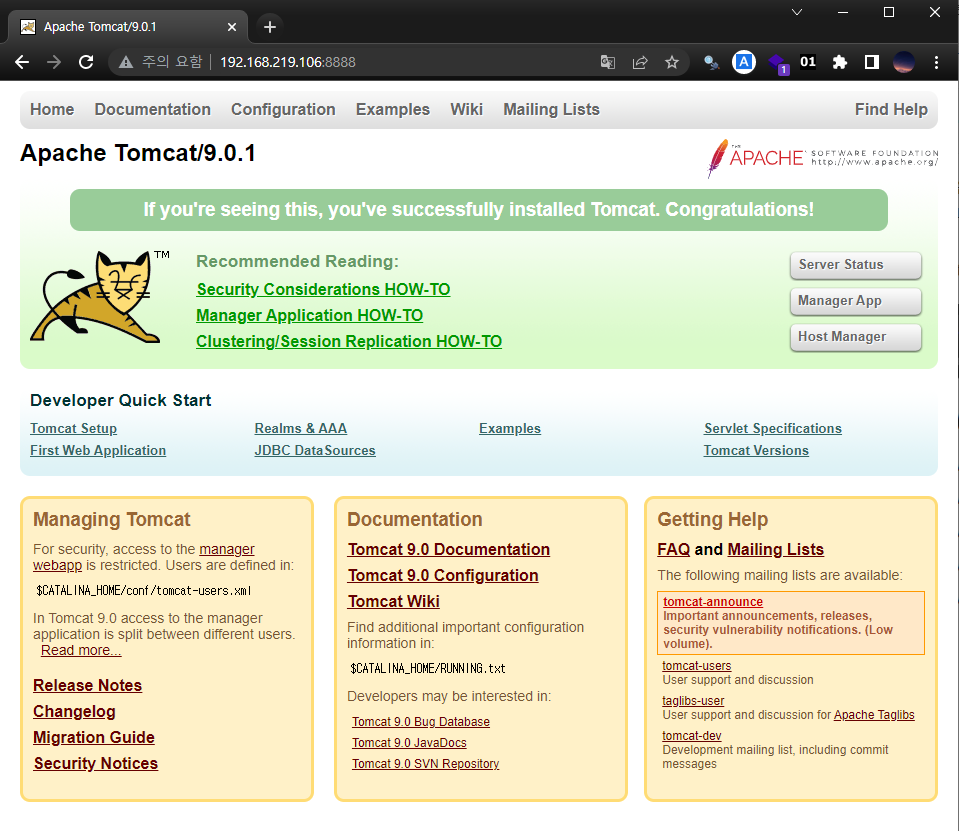Click Find Help in the navigation bar
The width and height of the screenshot is (959, 831).
click(x=891, y=109)
